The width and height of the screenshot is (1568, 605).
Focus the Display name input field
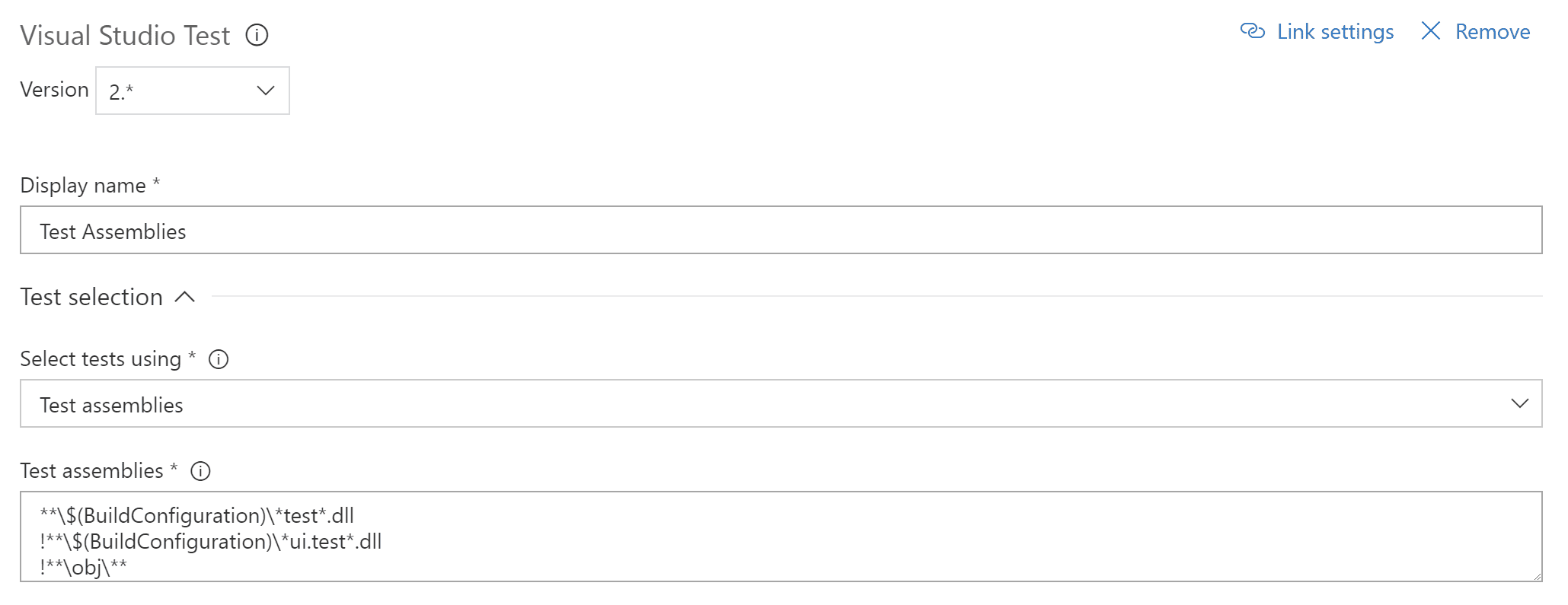(x=781, y=230)
